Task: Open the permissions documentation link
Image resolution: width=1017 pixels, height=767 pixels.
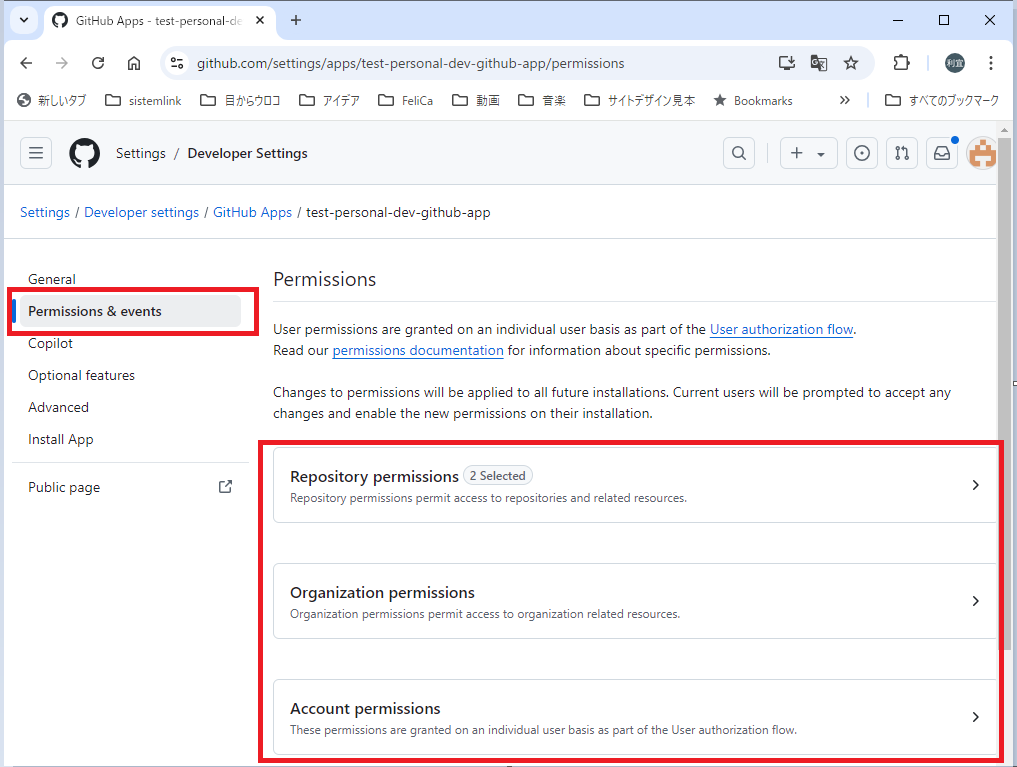Action: click(416, 350)
